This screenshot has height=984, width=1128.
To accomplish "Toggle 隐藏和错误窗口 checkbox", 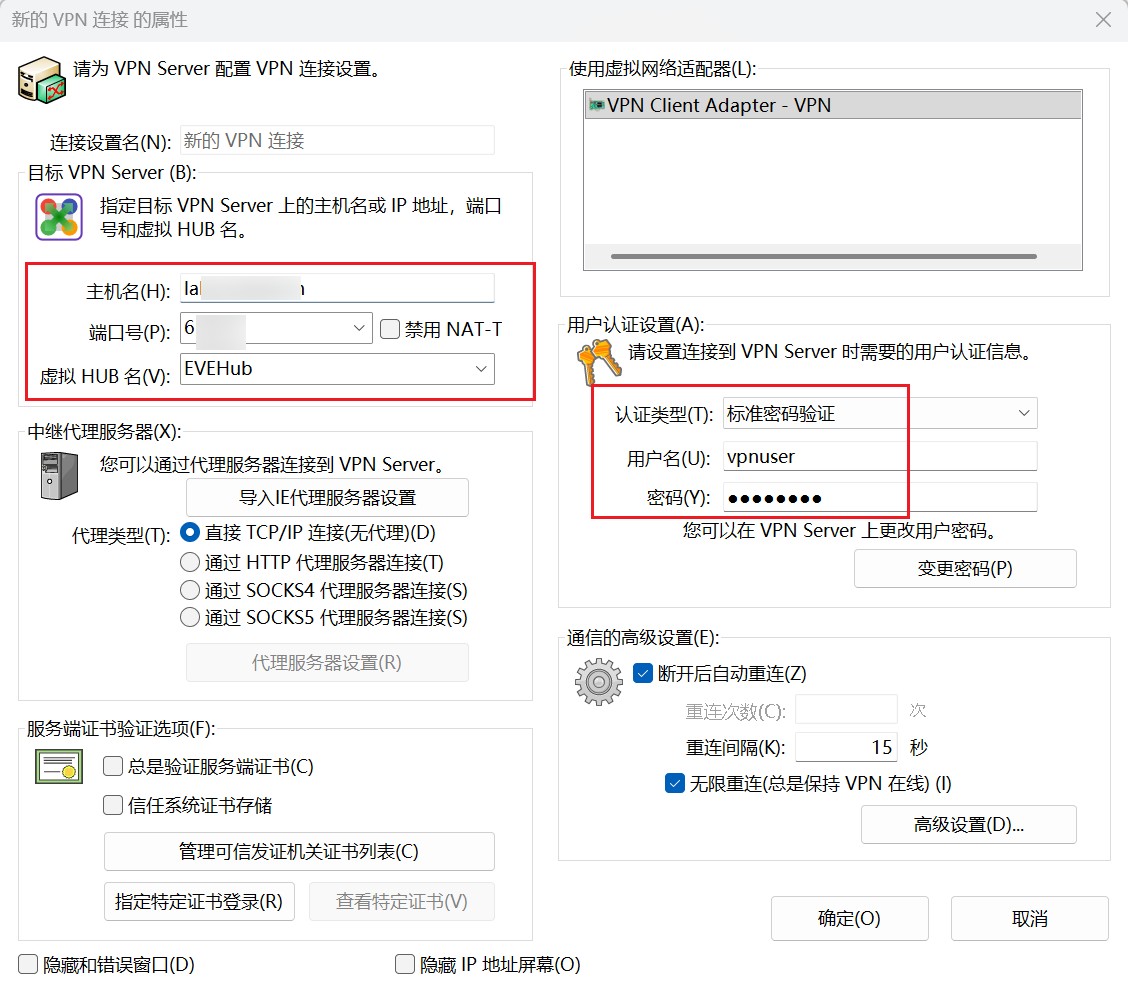I will tap(28, 965).
